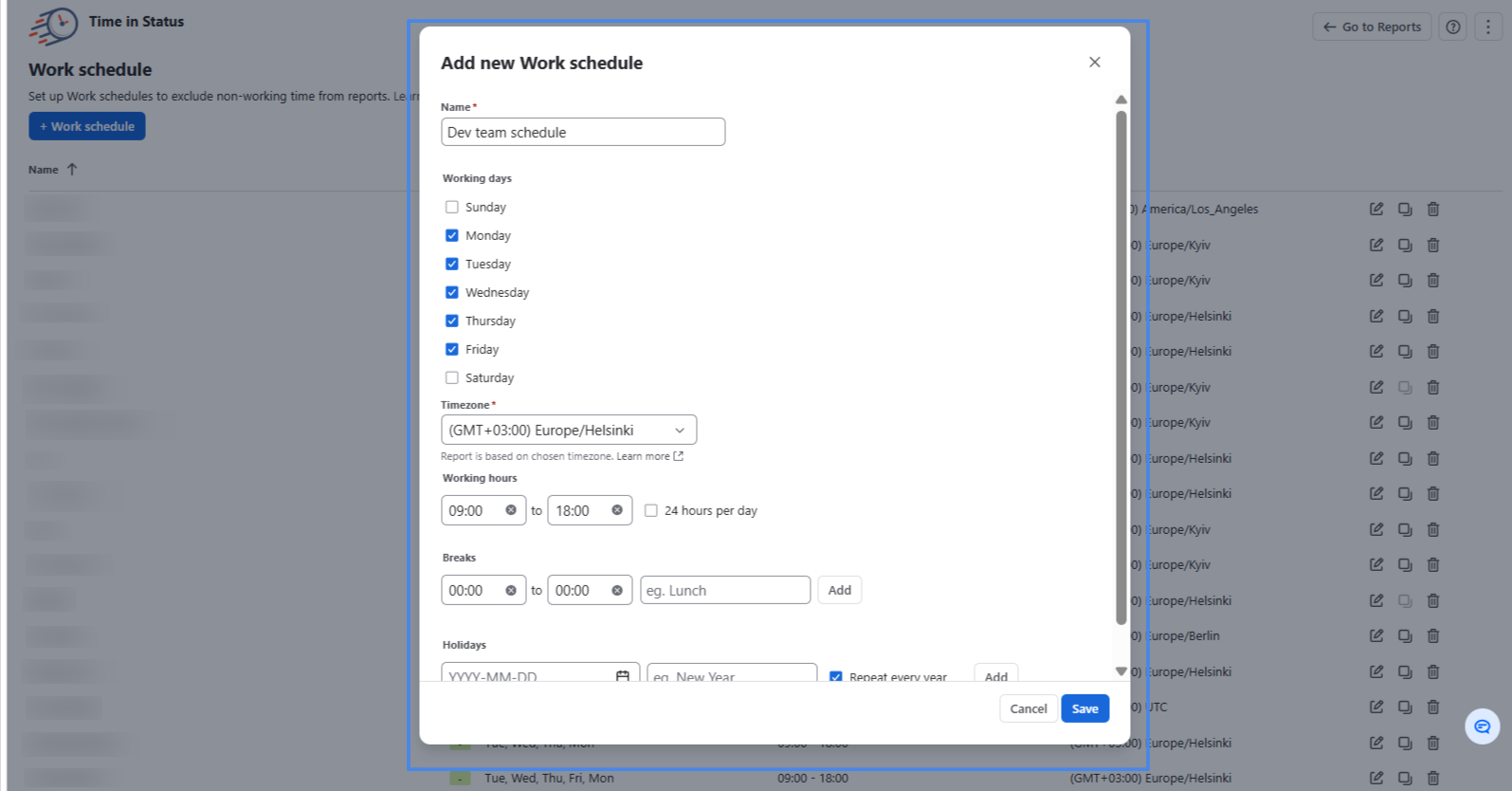The image size is (1512, 791).
Task: Focus the break name 'eg. Lunch' field
Action: [x=725, y=590]
